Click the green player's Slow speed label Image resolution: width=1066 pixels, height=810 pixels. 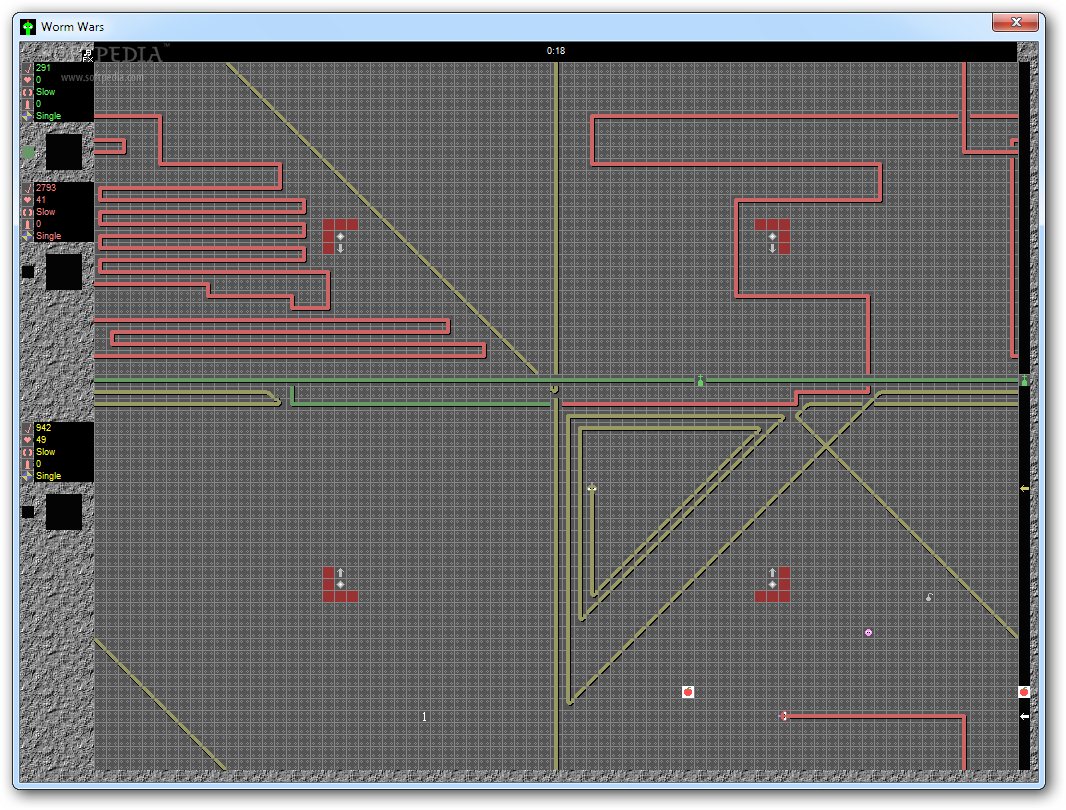coord(46,92)
